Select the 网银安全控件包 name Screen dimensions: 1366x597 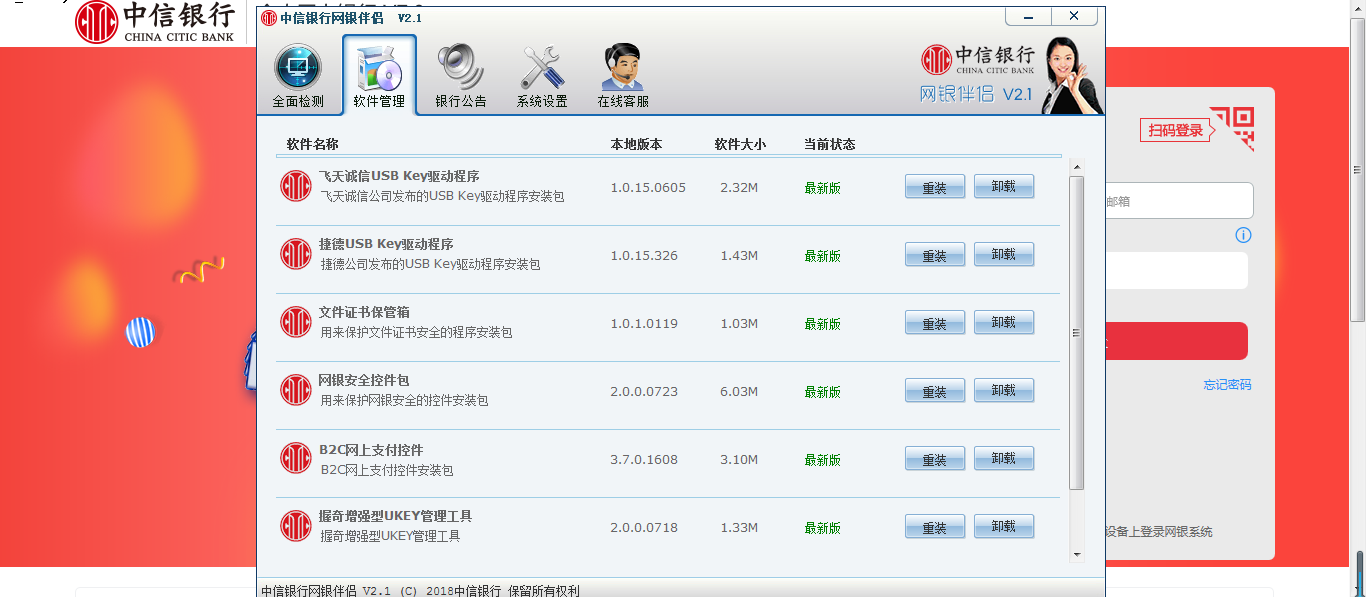pyautogui.click(x=364, y=380)
